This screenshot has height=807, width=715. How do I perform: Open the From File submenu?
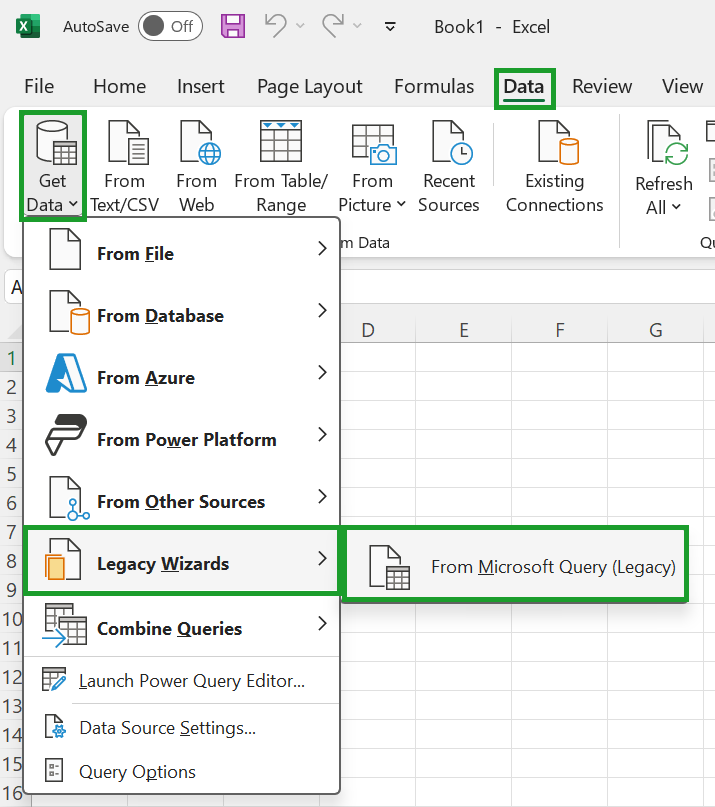(x=182, y=254)
